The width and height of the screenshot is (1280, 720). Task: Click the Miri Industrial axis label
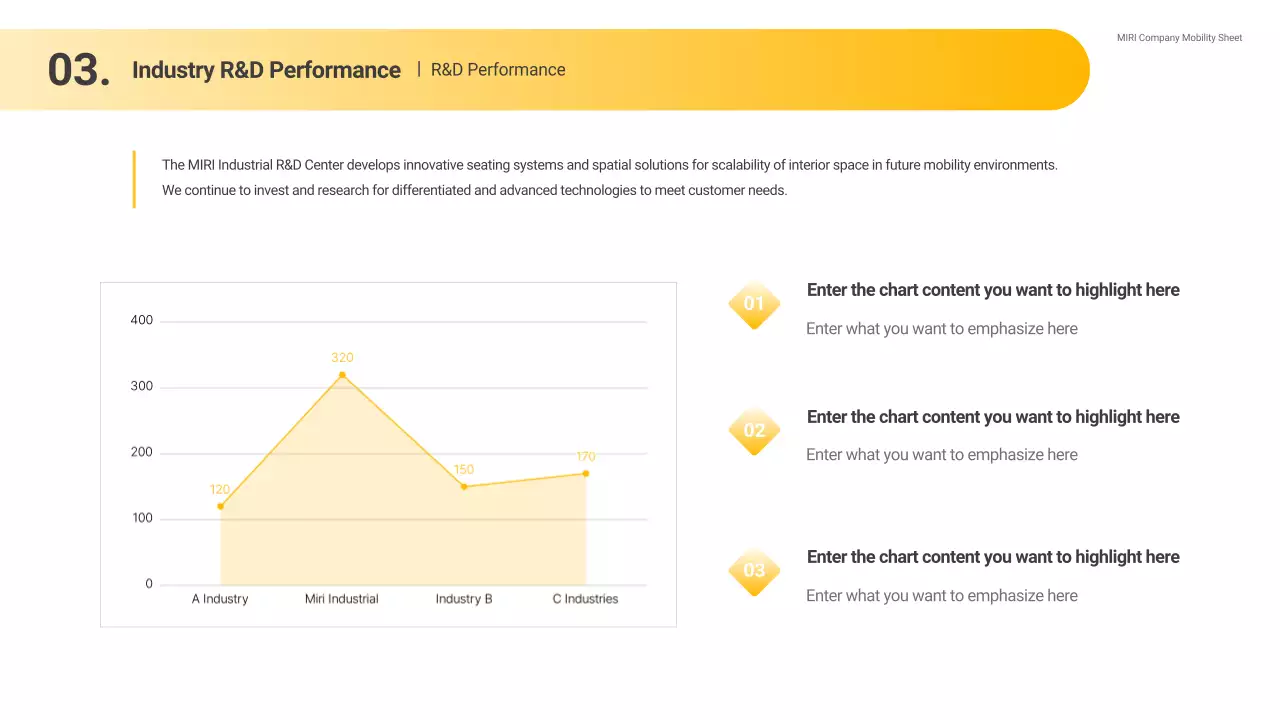pos(342,599)
